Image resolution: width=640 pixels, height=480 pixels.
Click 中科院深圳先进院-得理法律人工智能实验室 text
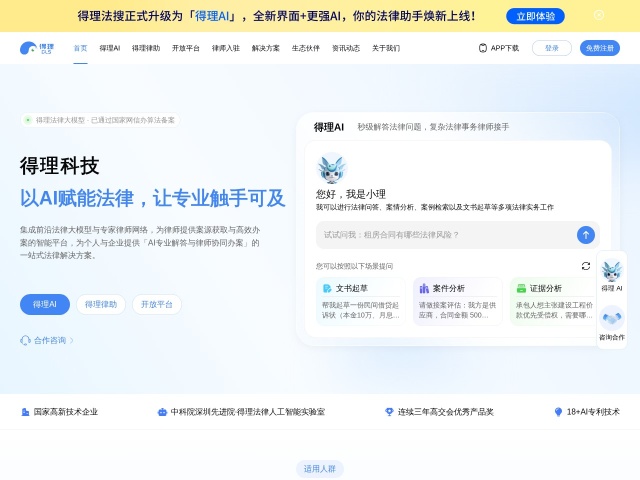pyautogui.click(x=248, y=412)
